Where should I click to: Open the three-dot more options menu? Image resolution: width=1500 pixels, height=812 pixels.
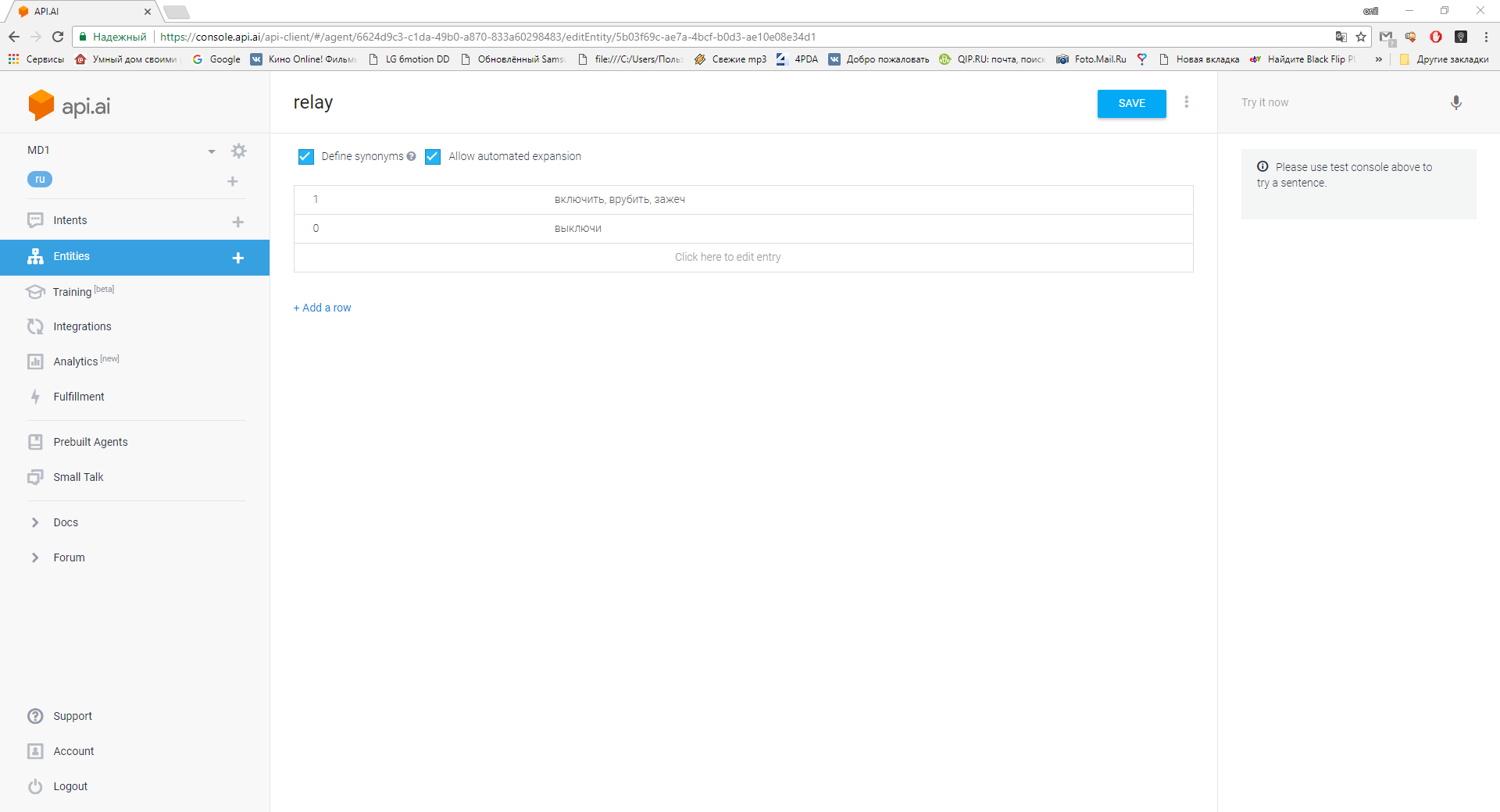click(1187, 102)
